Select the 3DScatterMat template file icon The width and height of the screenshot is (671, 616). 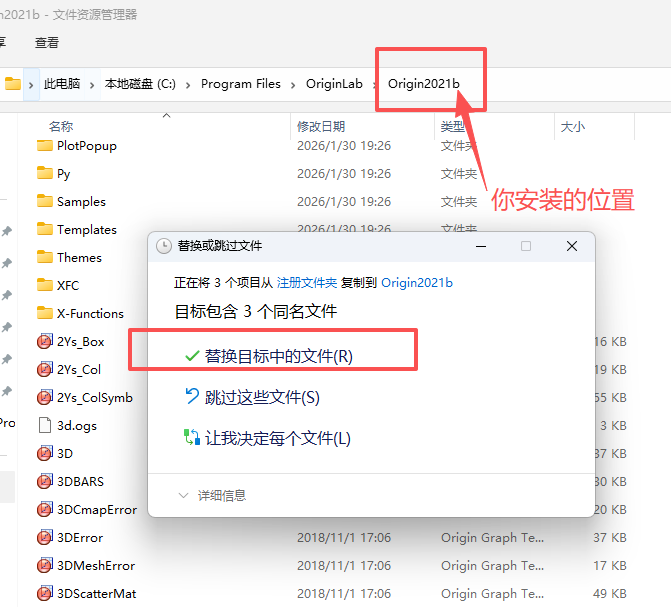tap(45, 593)
